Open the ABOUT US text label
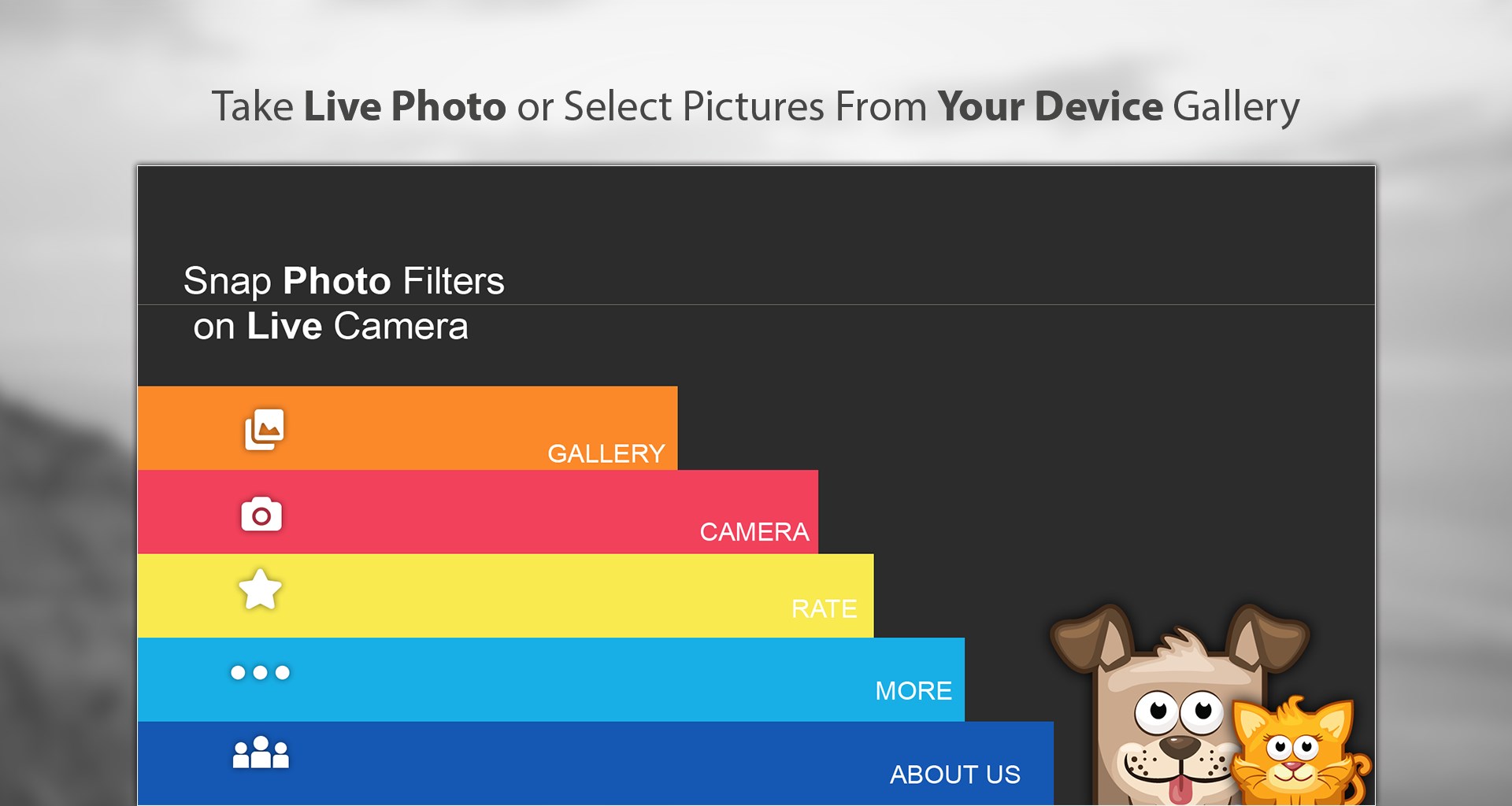Viewport: 1512px width, 806px height. click(954, 775)
